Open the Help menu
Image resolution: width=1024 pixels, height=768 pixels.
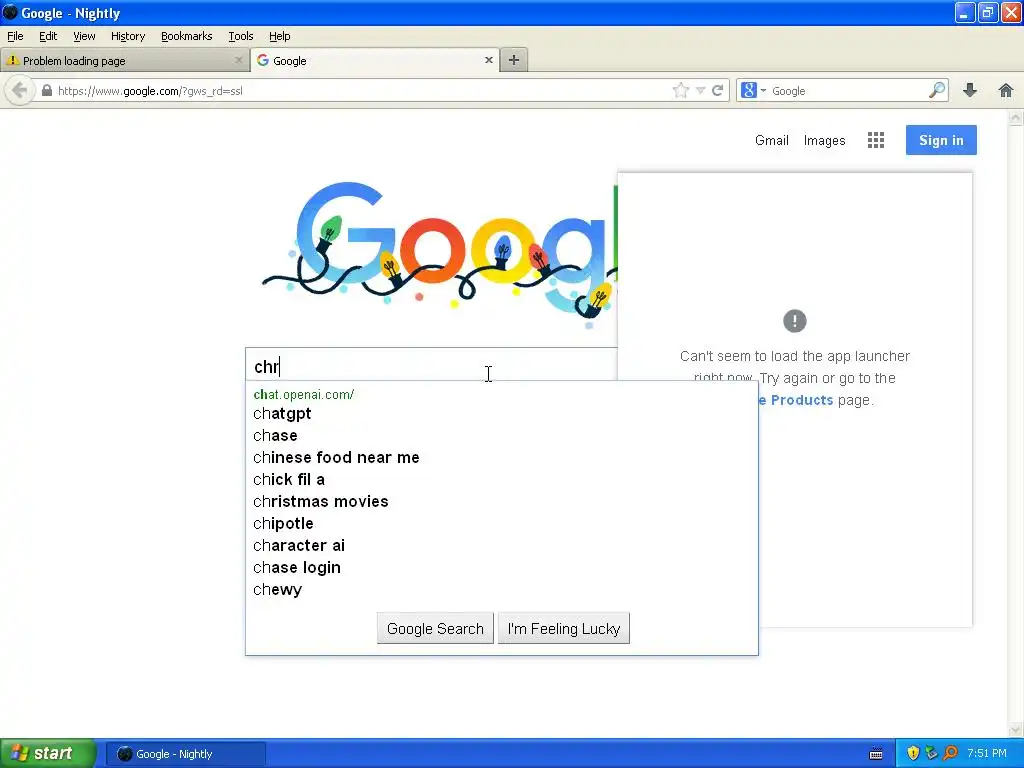point(280,36)
